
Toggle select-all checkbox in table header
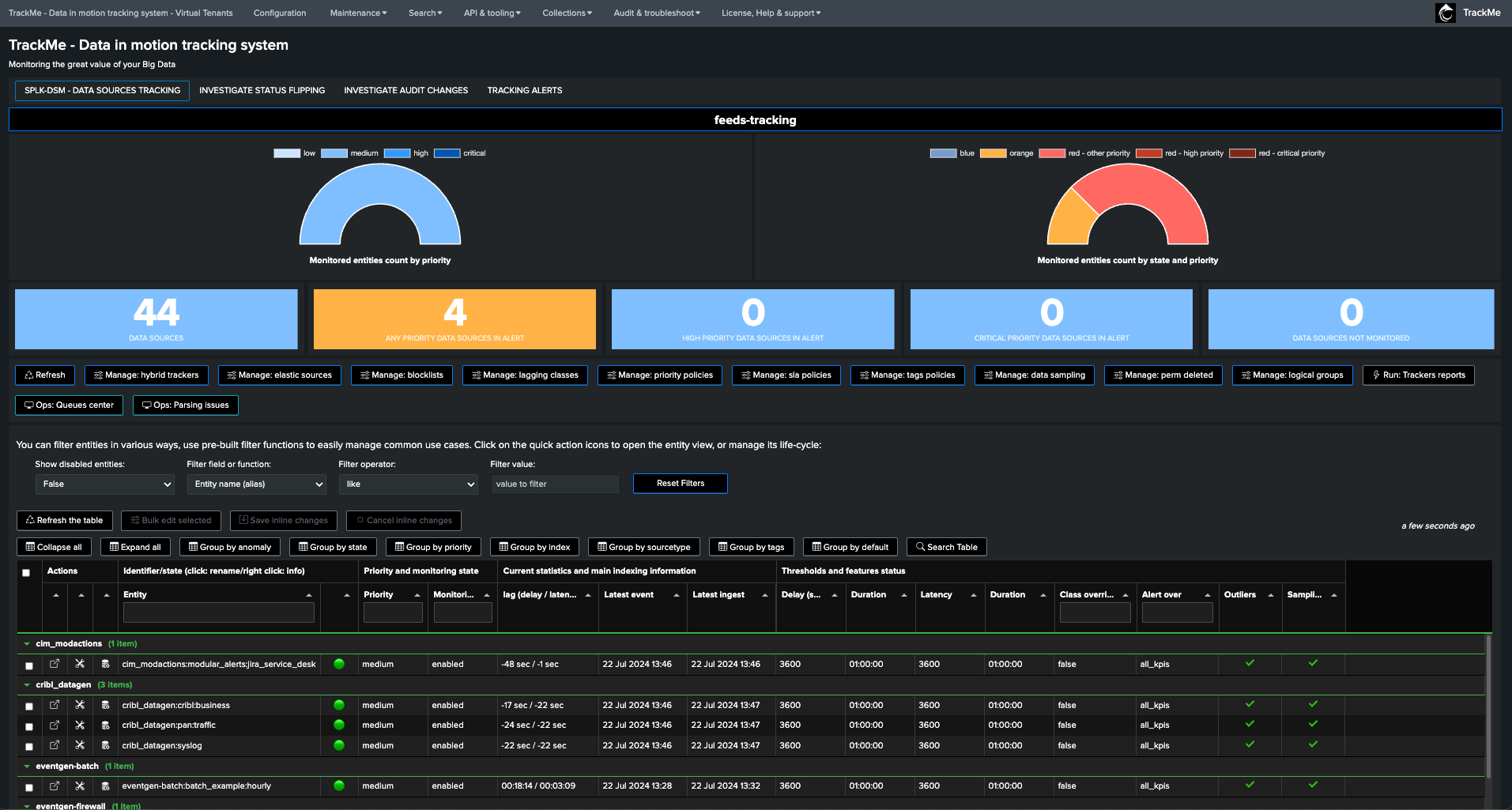pos(26,572)
